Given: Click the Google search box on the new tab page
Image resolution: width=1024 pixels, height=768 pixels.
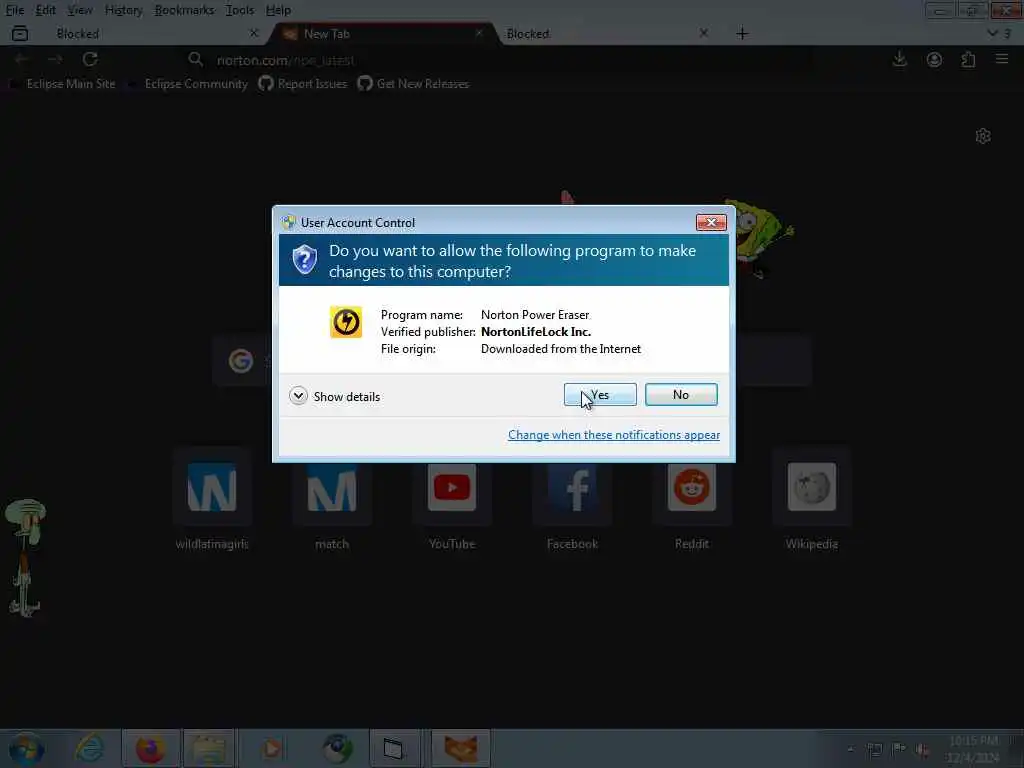Looking at the screenshot, I should 511,361.
